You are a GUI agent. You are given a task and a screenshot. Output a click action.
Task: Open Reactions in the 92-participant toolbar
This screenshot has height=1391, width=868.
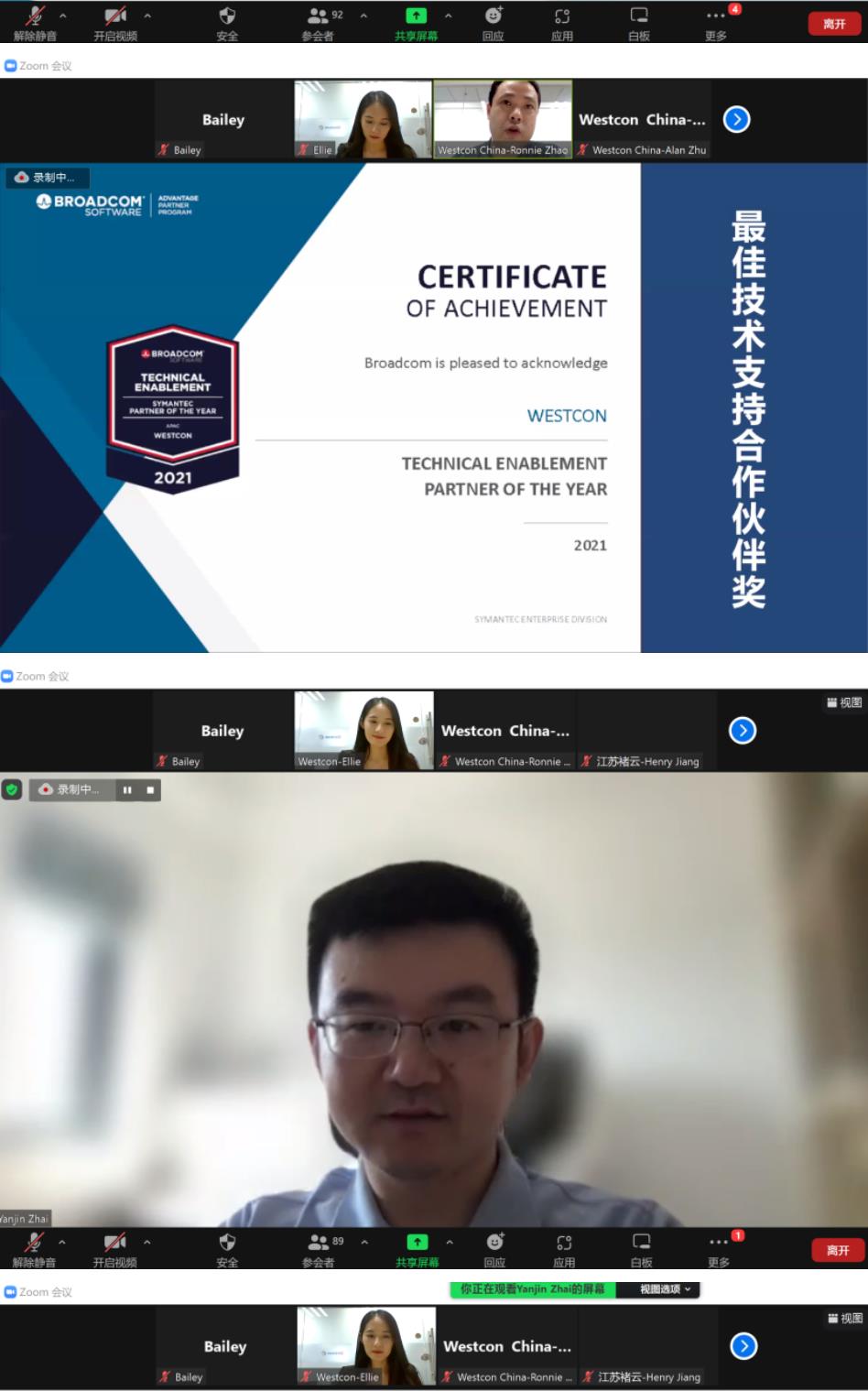click(x=494, y=23)
